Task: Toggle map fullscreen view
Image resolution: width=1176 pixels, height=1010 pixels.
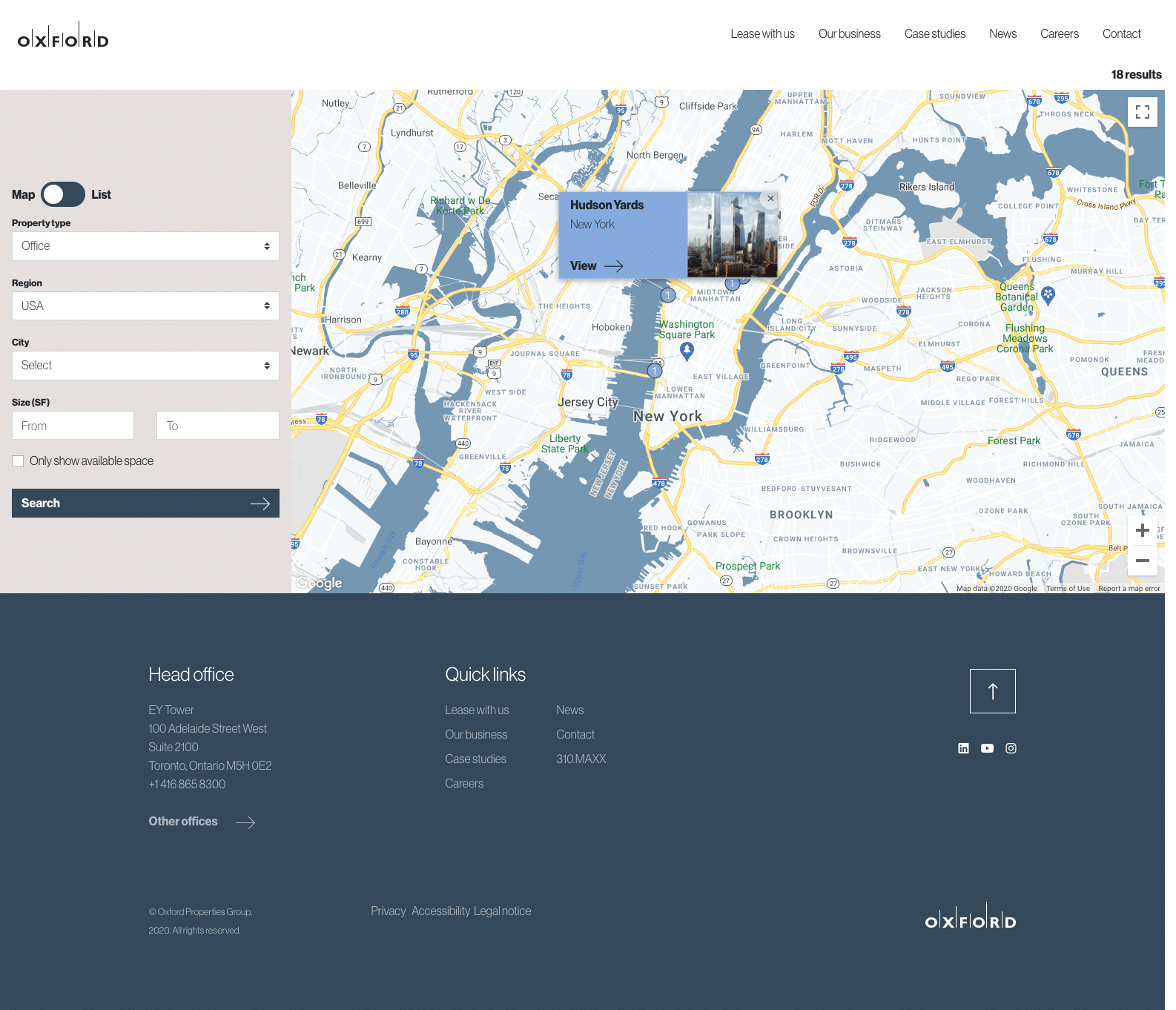Action: pyautogui.click(x=1142, y=112)
